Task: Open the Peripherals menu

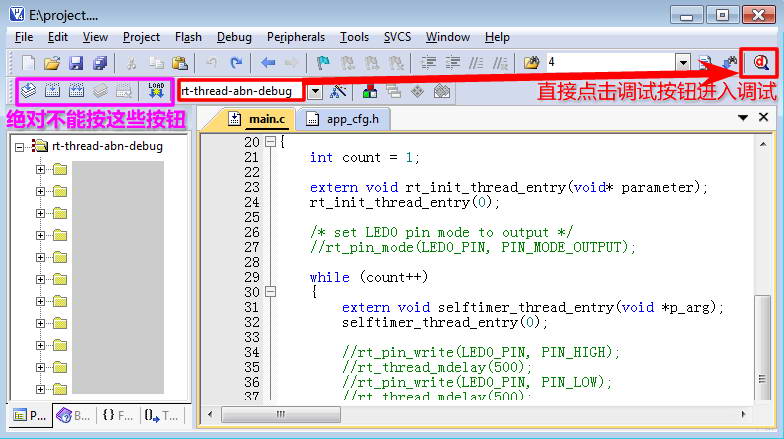Action: (x=296, y=37)
